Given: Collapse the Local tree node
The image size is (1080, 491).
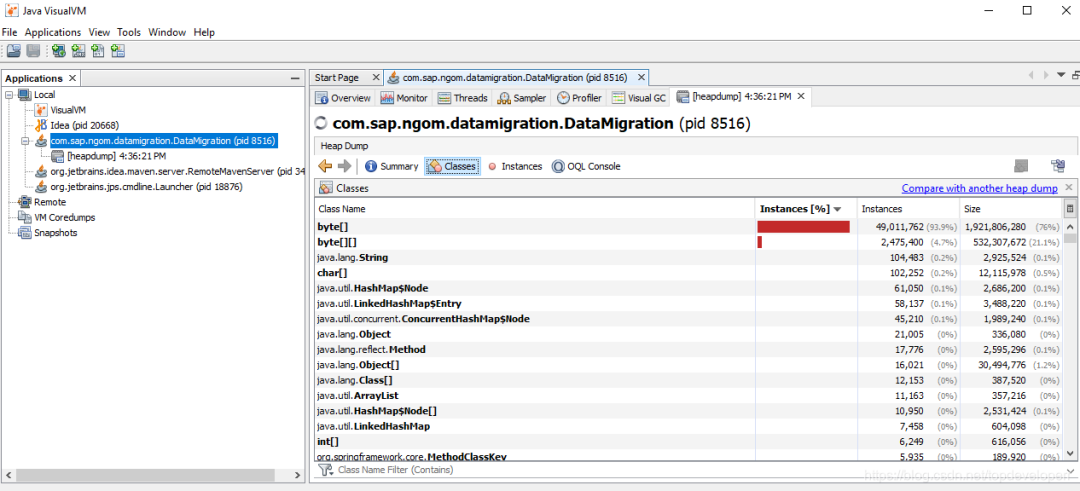Looking at the screenshot, I should point(9,94).
